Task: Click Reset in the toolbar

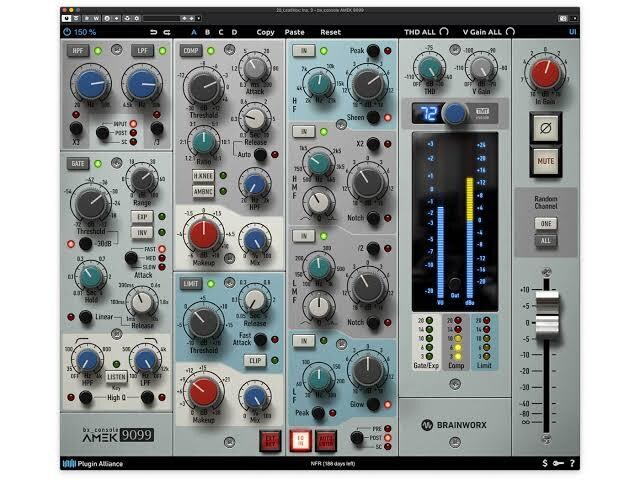Action: (331, 32)
